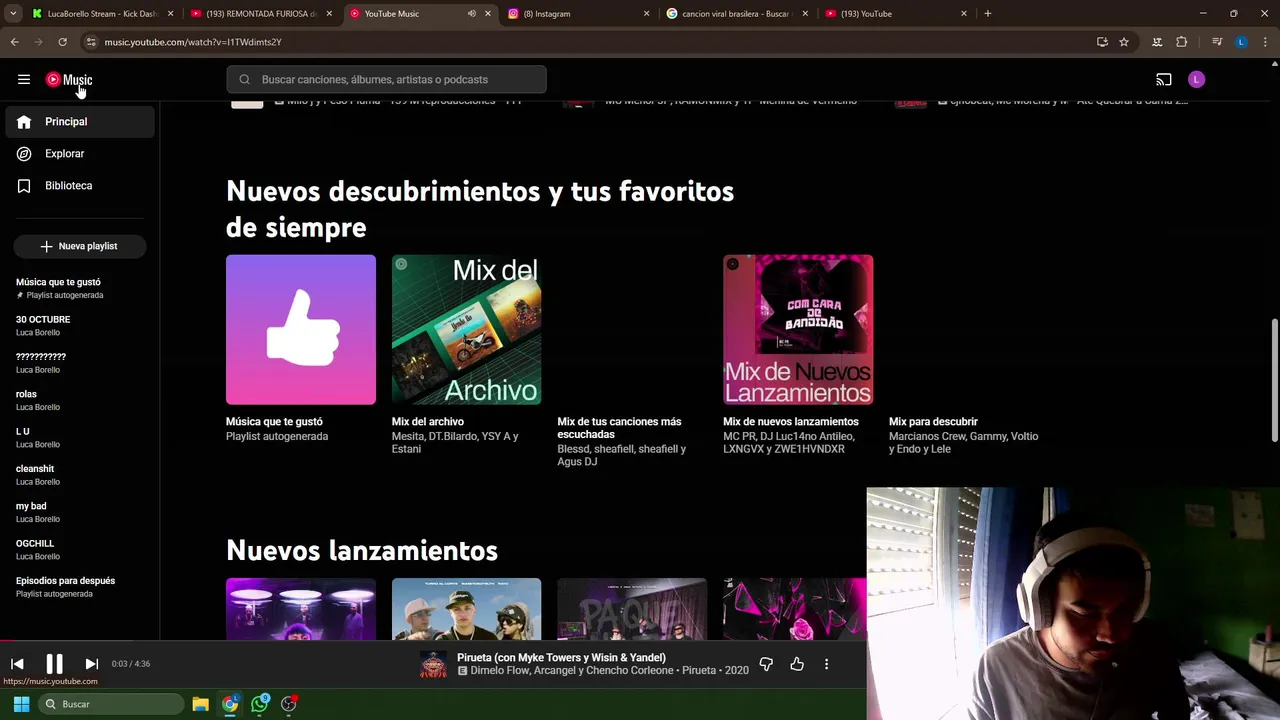Click Mix para descubrir title
1280x720 pixels.
click(933, 422)
